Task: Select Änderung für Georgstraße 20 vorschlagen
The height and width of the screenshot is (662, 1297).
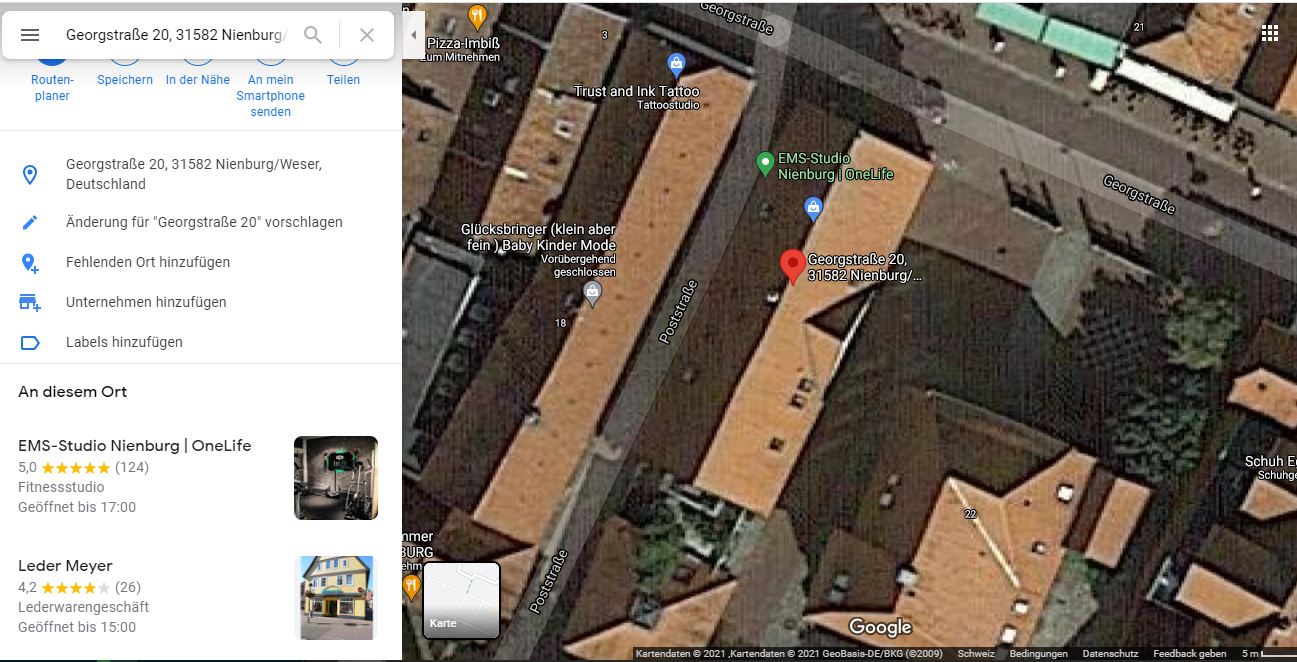Action: pos(204,222)
